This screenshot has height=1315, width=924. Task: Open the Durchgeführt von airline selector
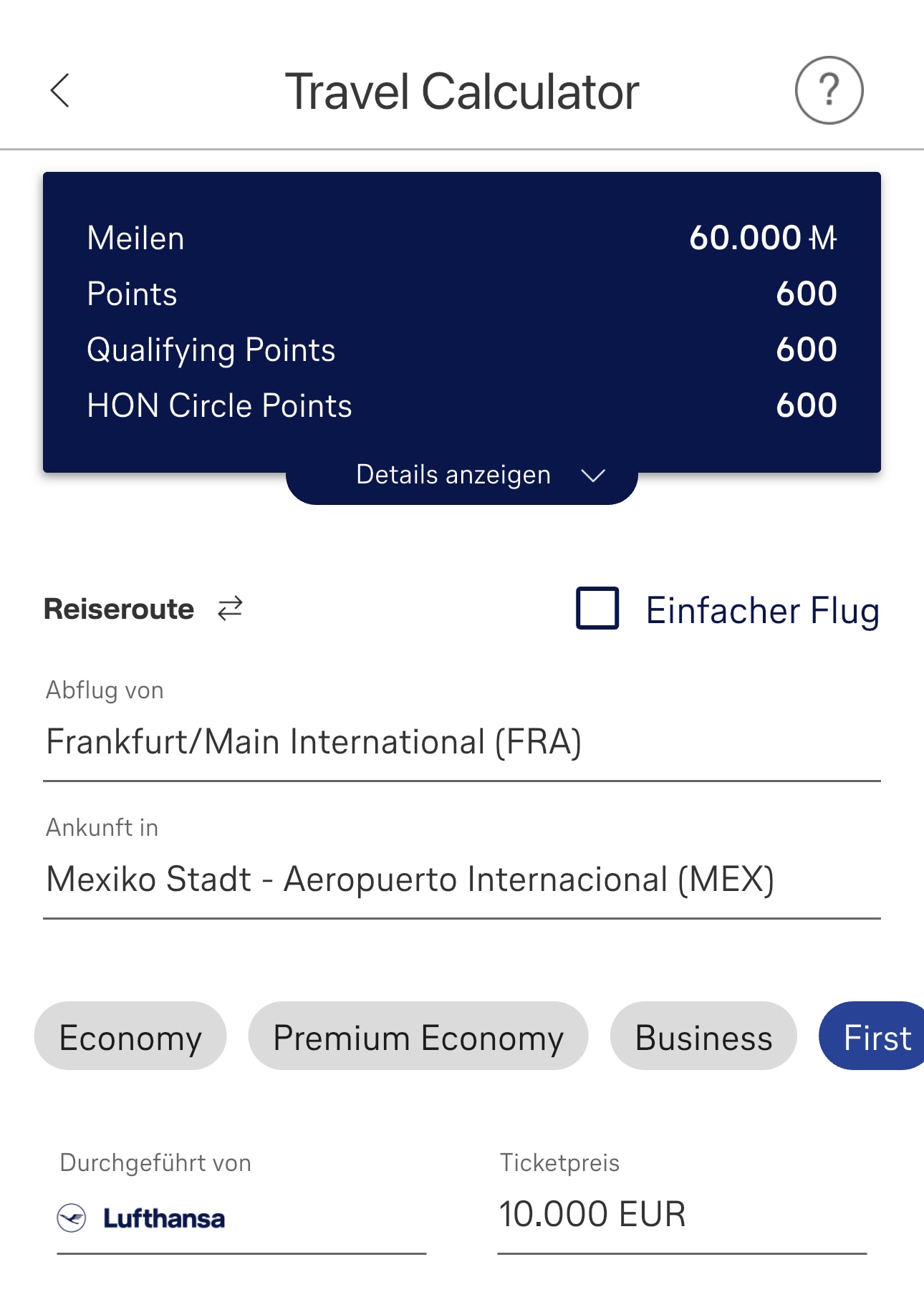tap(241, 1218)
